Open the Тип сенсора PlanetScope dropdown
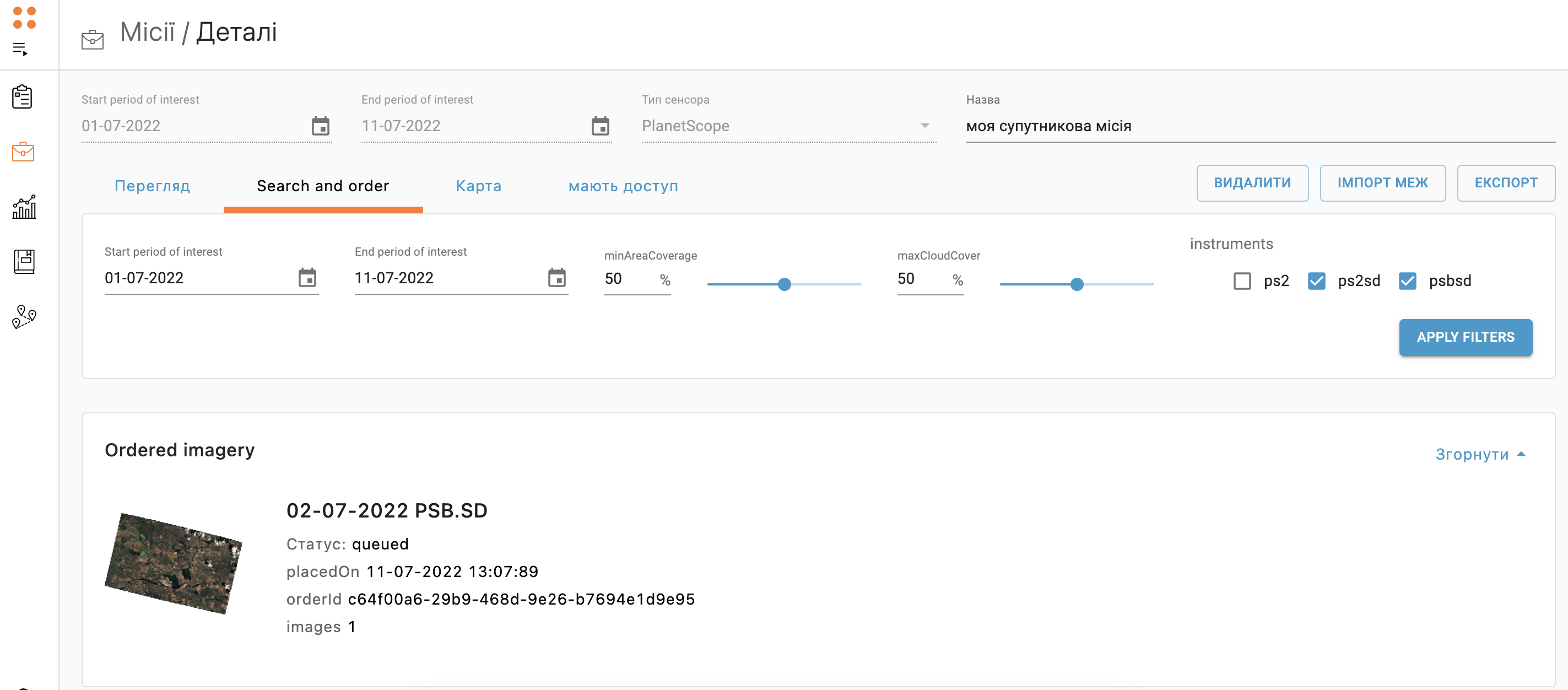The height and width of the screenshot is (690, 1568). pos(788,126)
